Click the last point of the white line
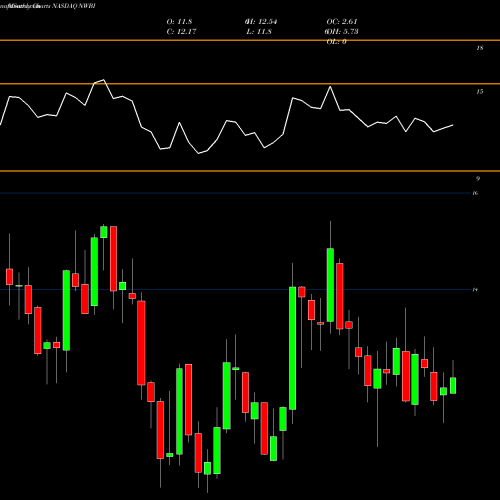This screenshot has width=500, height=500. (453, 125)
